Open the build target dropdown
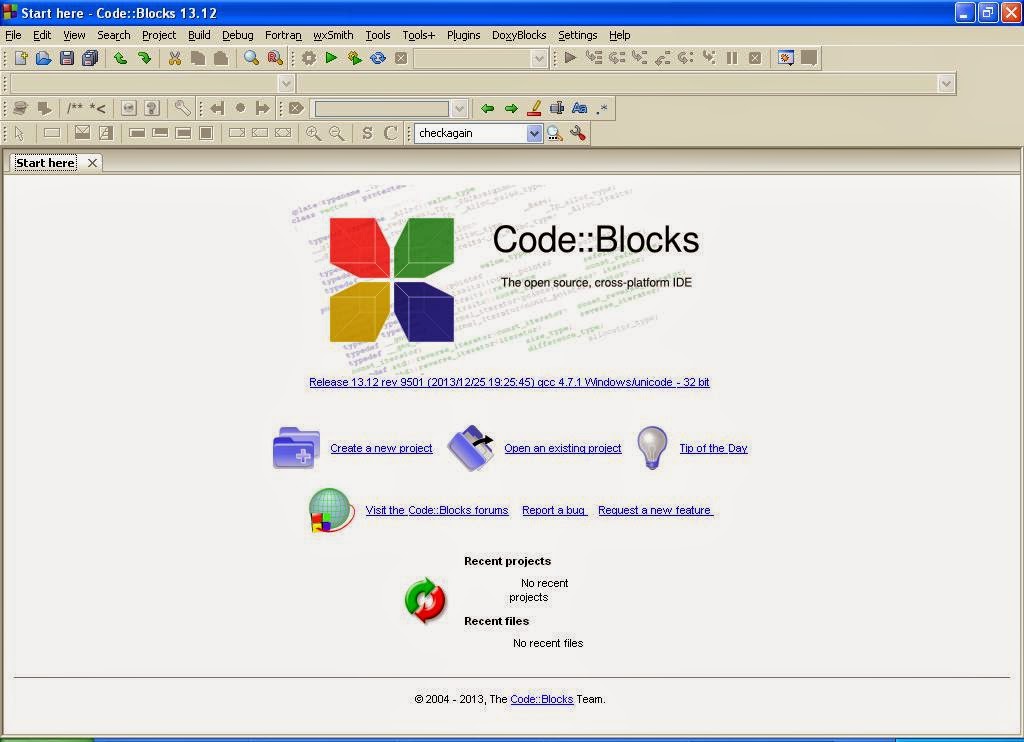Viewport: 1024px width, 742px height. [x=539, y=59]
